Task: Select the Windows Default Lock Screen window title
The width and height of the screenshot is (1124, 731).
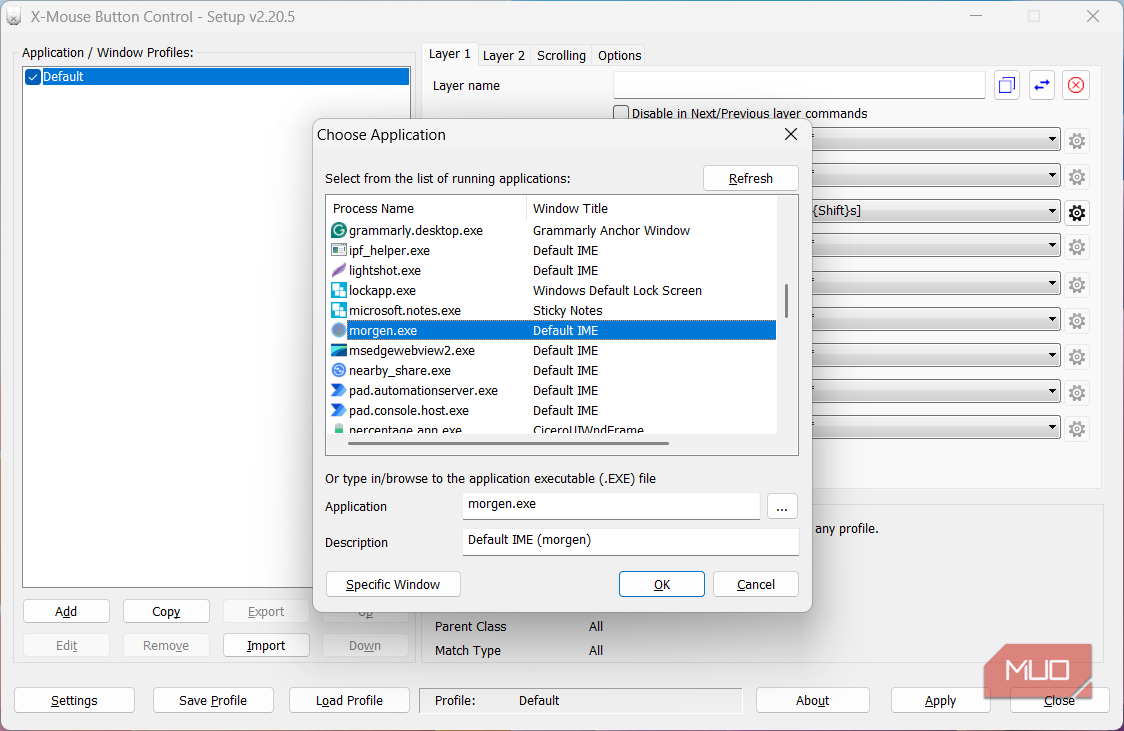Action: [x=617, y=290]
